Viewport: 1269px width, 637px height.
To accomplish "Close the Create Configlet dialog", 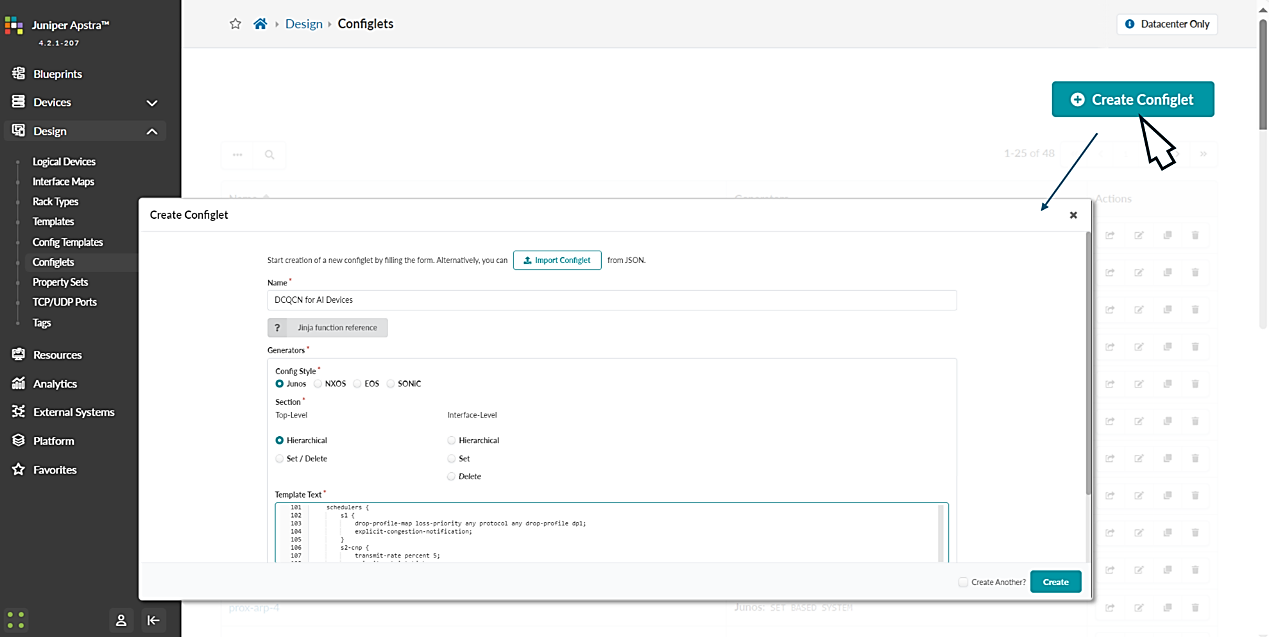I will coord(1073,215).
